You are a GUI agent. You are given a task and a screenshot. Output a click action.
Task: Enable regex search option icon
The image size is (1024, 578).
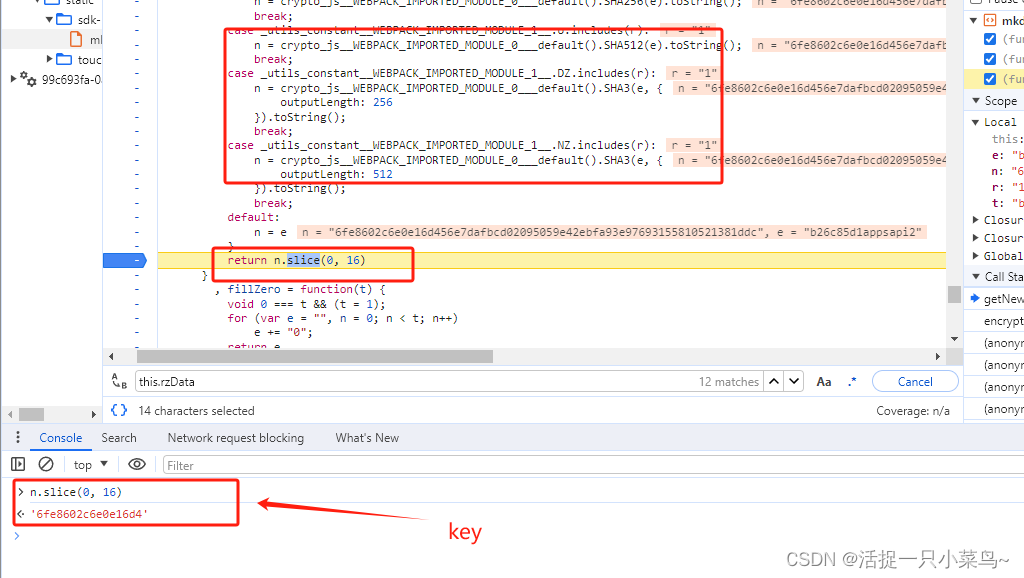[x=852, y=381]
